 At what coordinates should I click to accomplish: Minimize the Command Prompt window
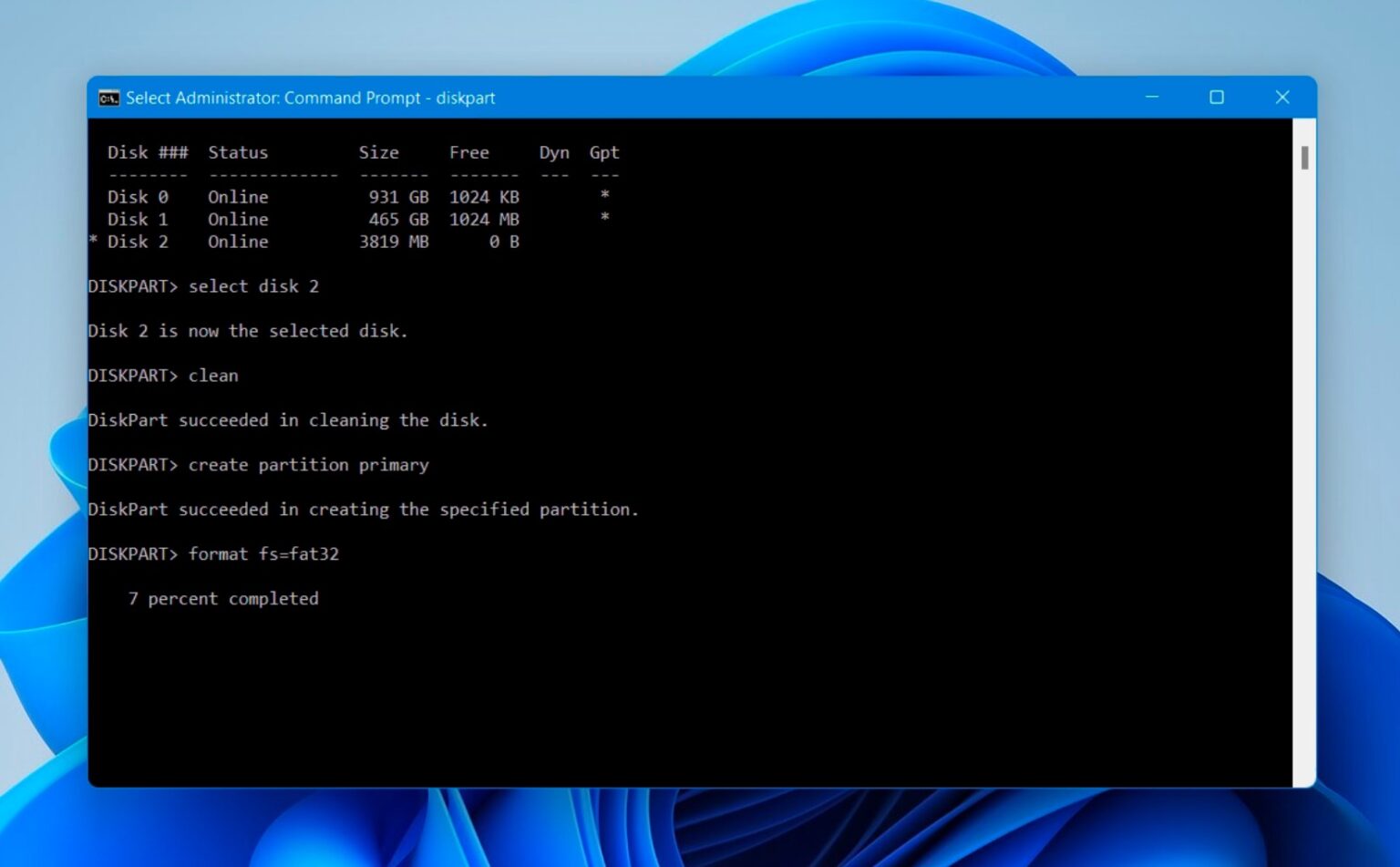tap(1151, 97)
